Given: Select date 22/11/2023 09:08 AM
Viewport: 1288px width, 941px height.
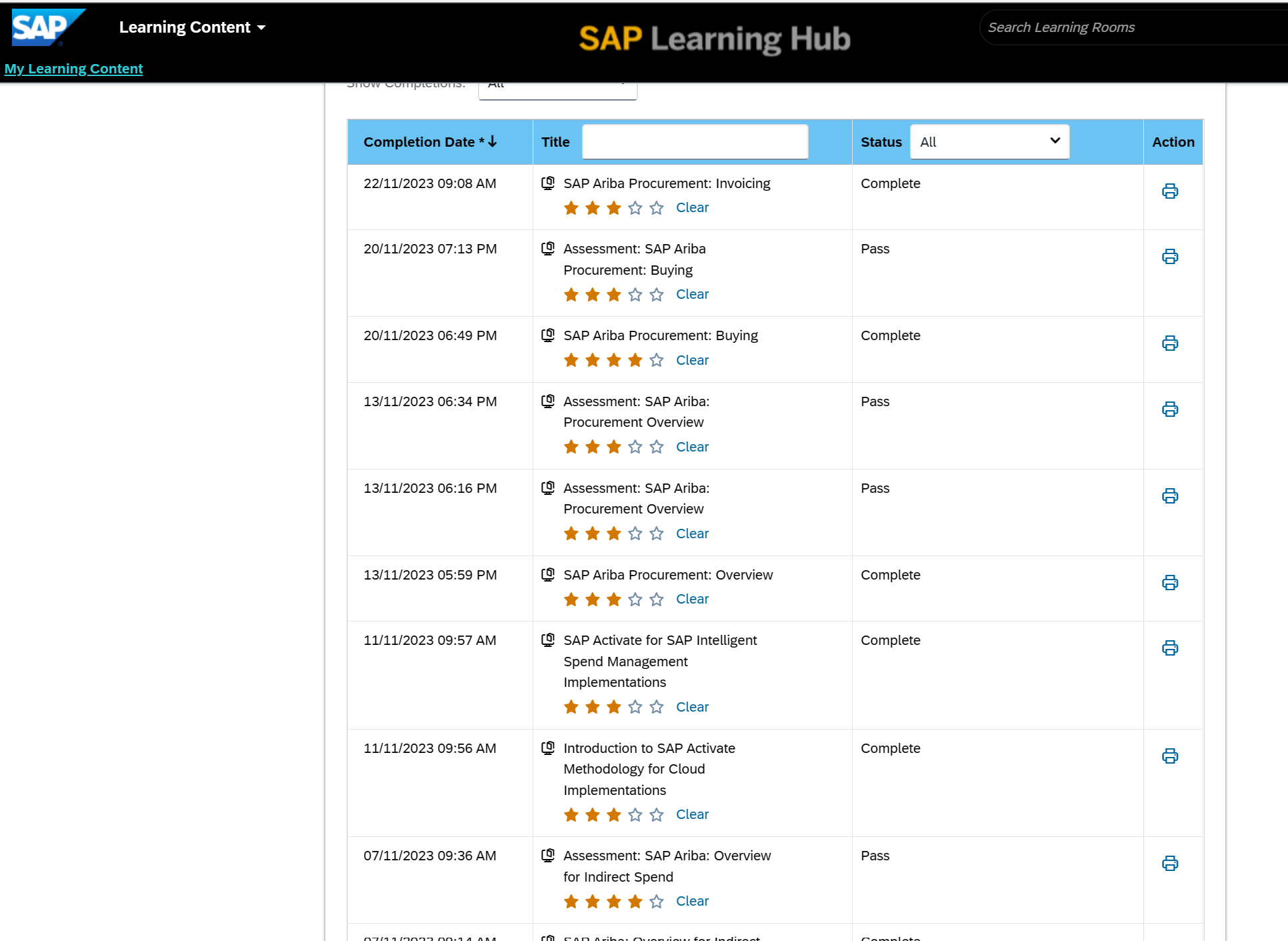Looking at the screenshot, I should pos(430,183).
